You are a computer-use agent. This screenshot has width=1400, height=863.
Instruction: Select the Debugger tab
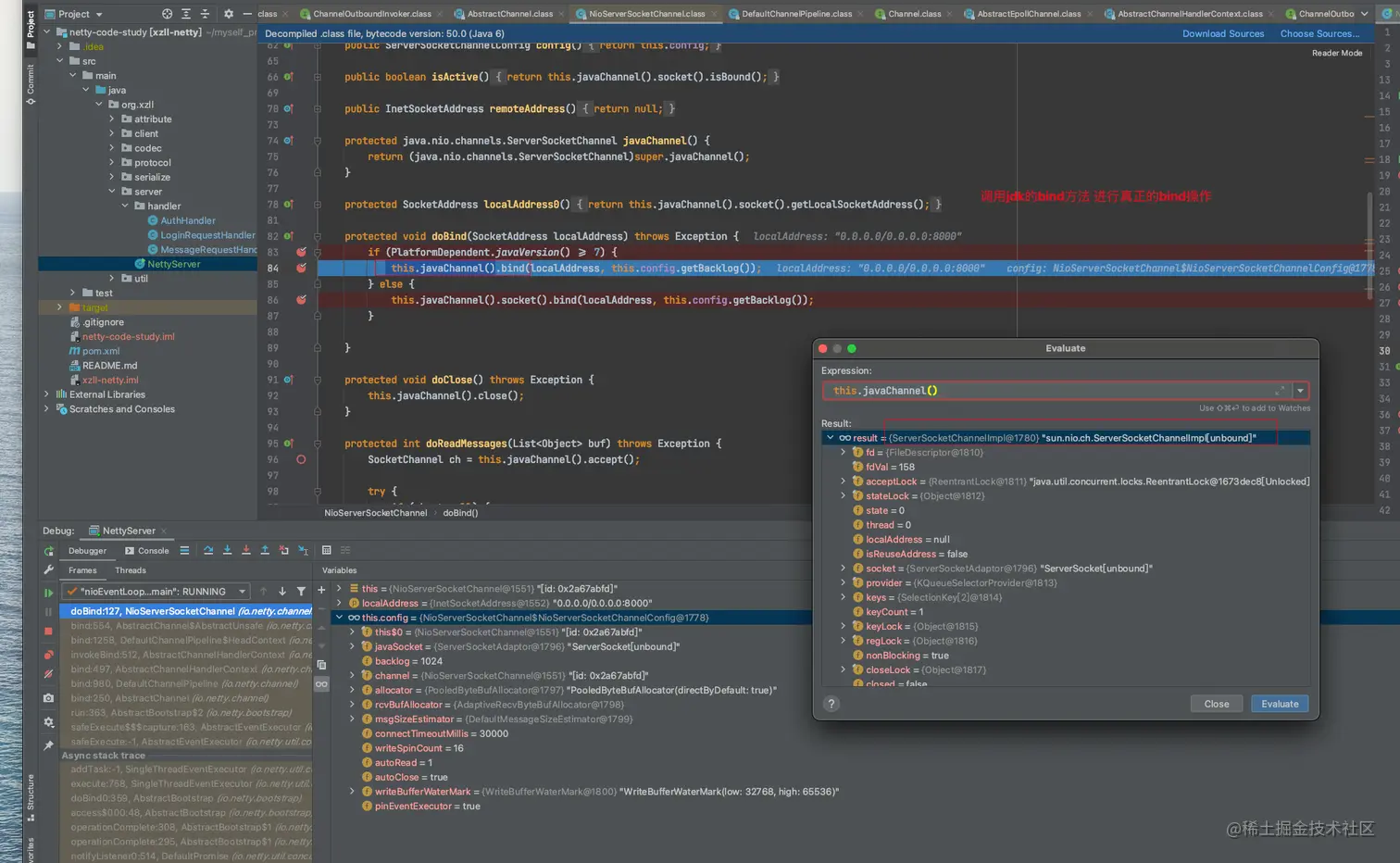pos(87,551)
